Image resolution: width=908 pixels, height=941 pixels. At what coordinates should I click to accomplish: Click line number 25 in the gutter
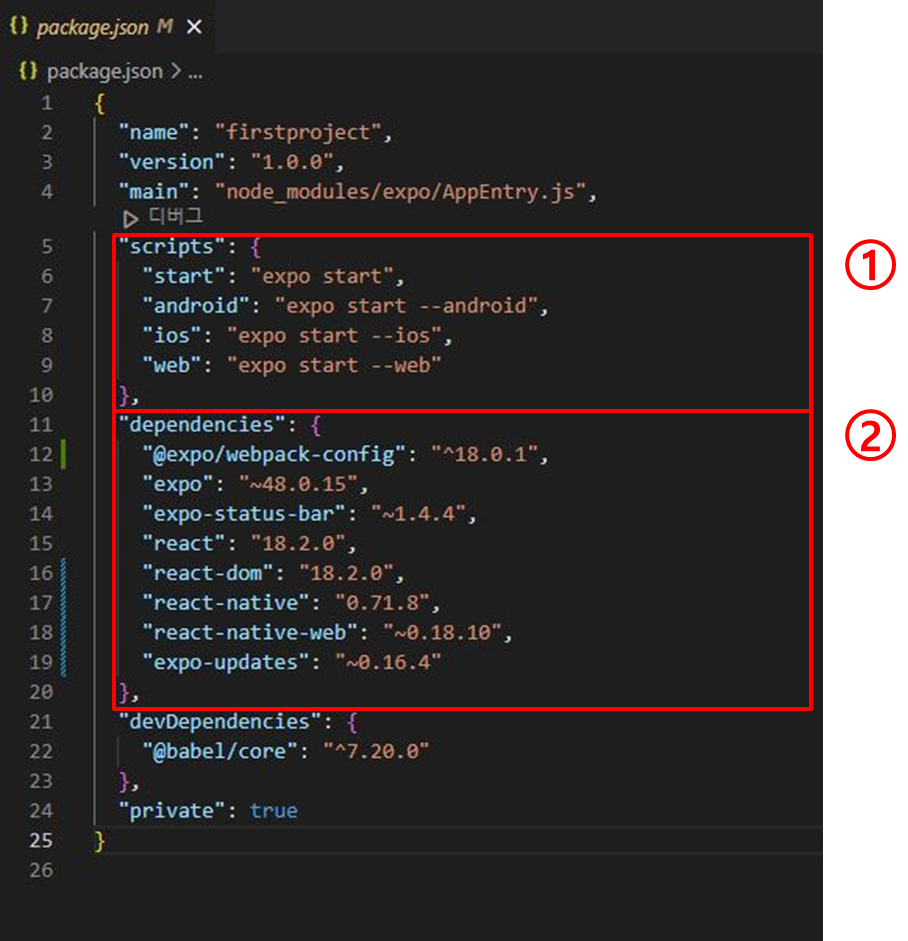tap(41, 840)
